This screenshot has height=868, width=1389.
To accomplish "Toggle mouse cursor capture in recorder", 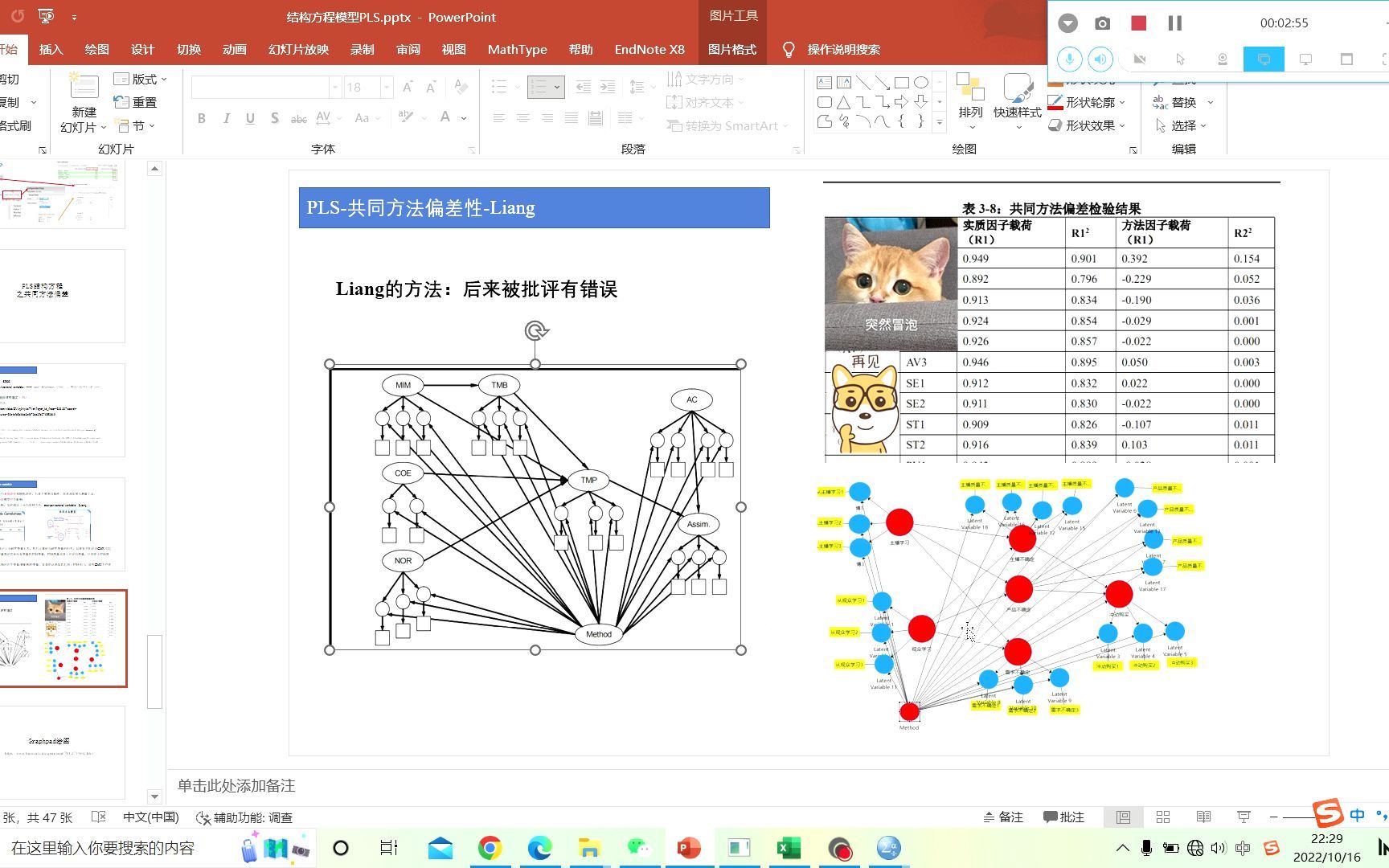I will [1180, 59].
